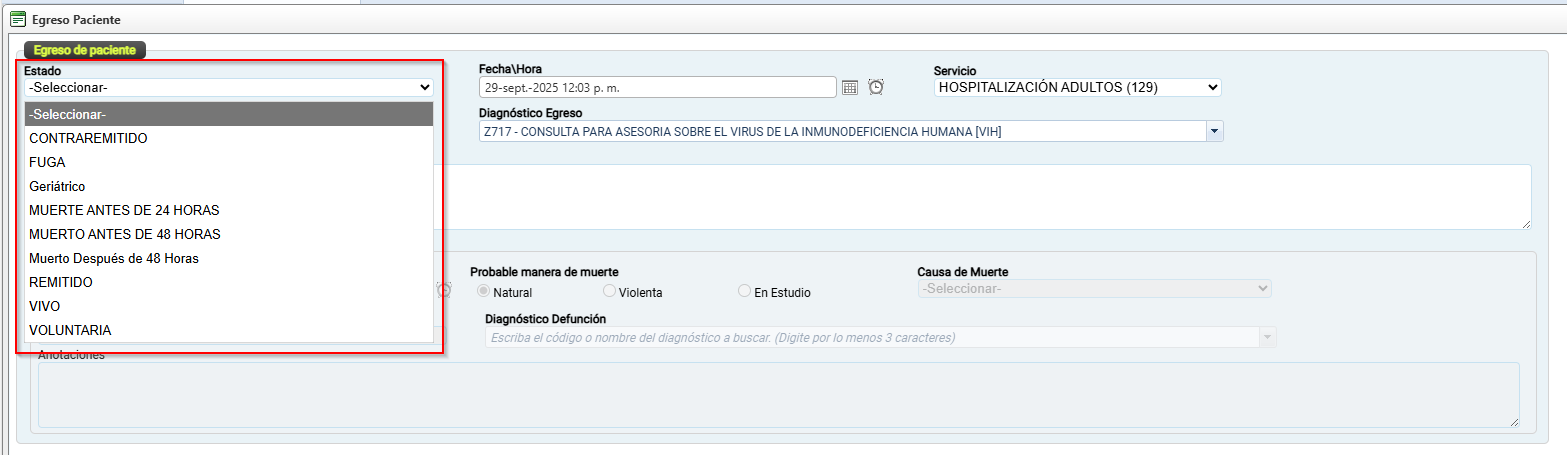Choose Violenta as probable manner of death
The image size is (1567, 455).
point(610,292)
